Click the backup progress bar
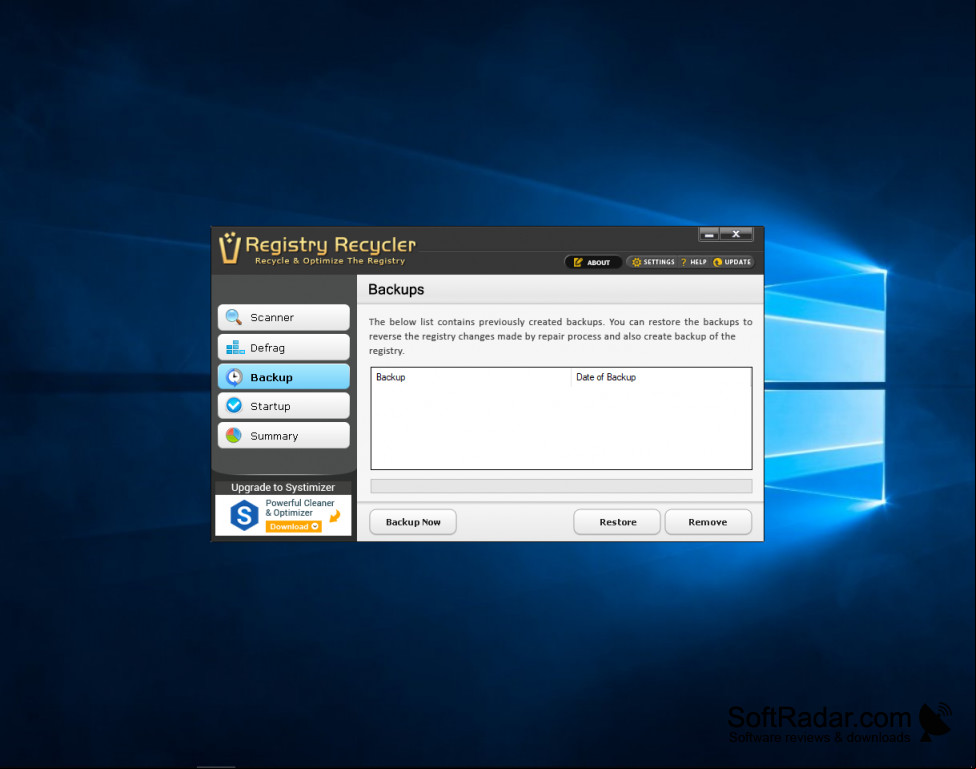The width and height of the screenshot is (976, 769). pos(561,486)
